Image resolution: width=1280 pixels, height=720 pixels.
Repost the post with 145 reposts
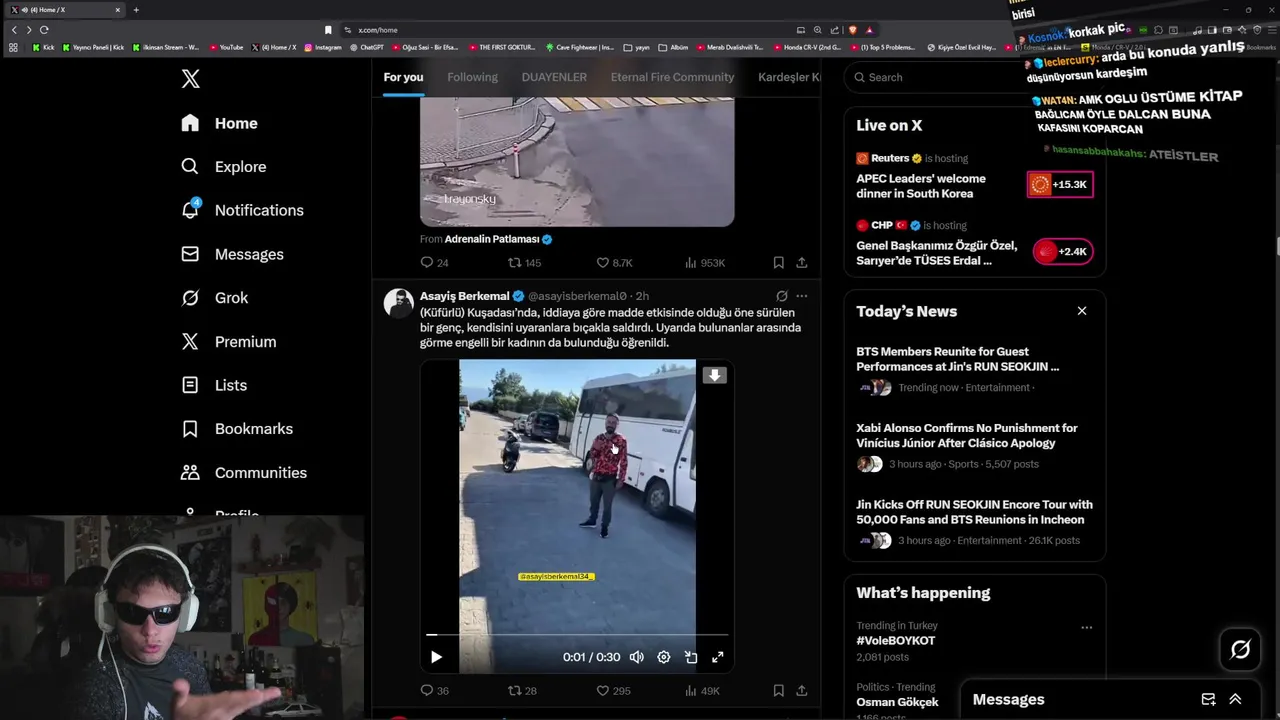(524, 263)
